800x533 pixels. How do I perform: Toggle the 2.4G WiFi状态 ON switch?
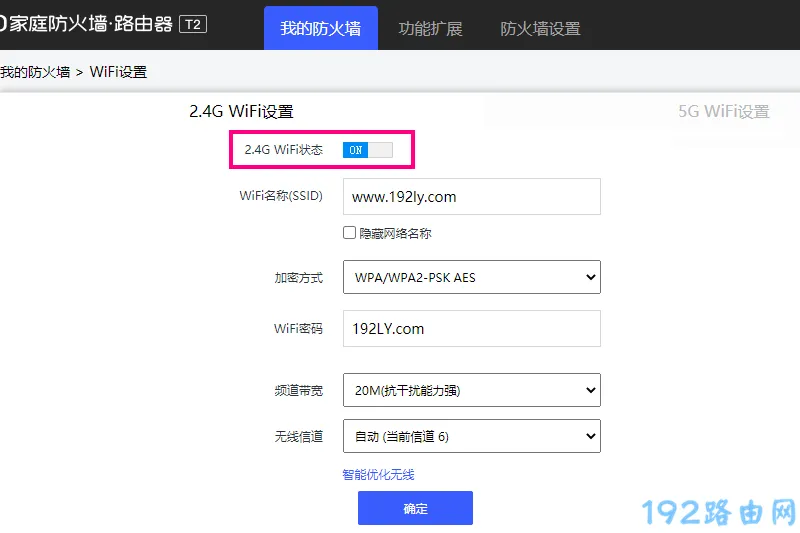pos(367,150)
